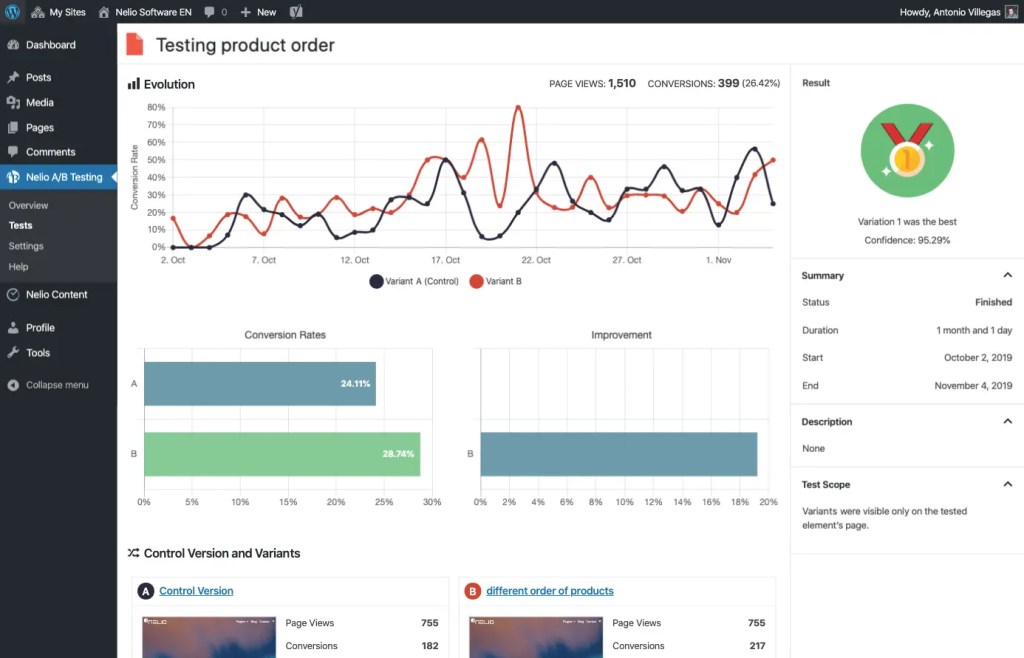Viewport: 1024px width, 658px height.
Task: Click the Collapse menu arrow icon
Action: click(13, 385)
